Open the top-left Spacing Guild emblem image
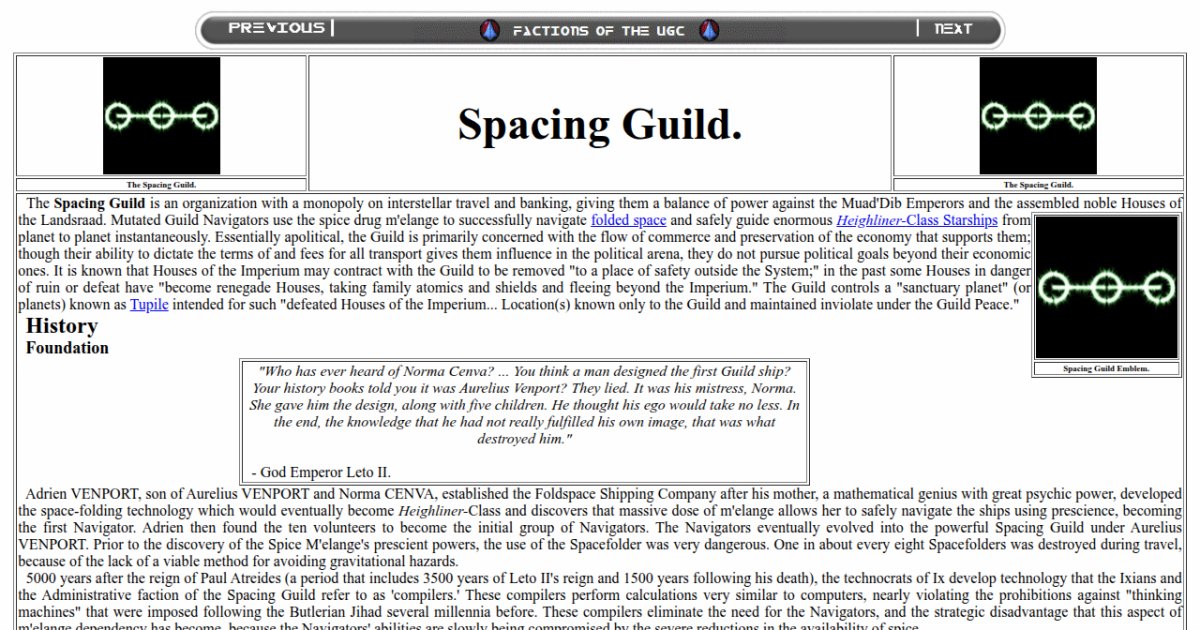 pos(161,116)
